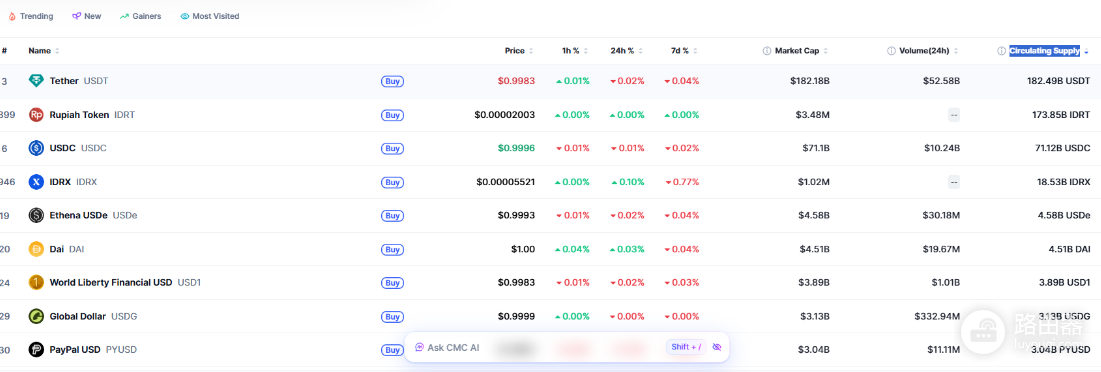1101x372 pixels.
Task: Click Buy for USDC
Action: pos(393,148)
